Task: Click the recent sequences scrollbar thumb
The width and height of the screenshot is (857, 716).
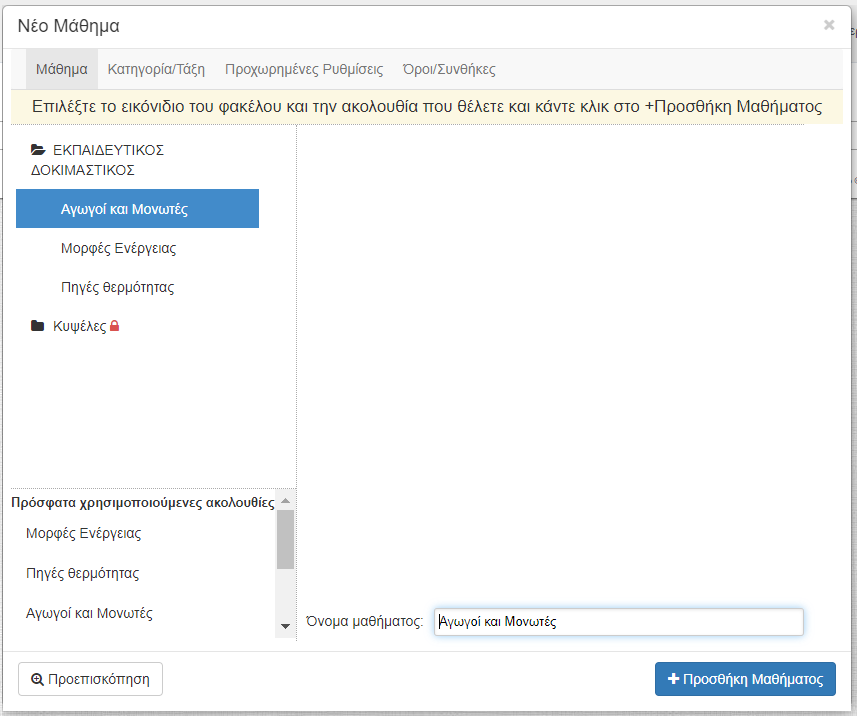Action: (285, 539)
